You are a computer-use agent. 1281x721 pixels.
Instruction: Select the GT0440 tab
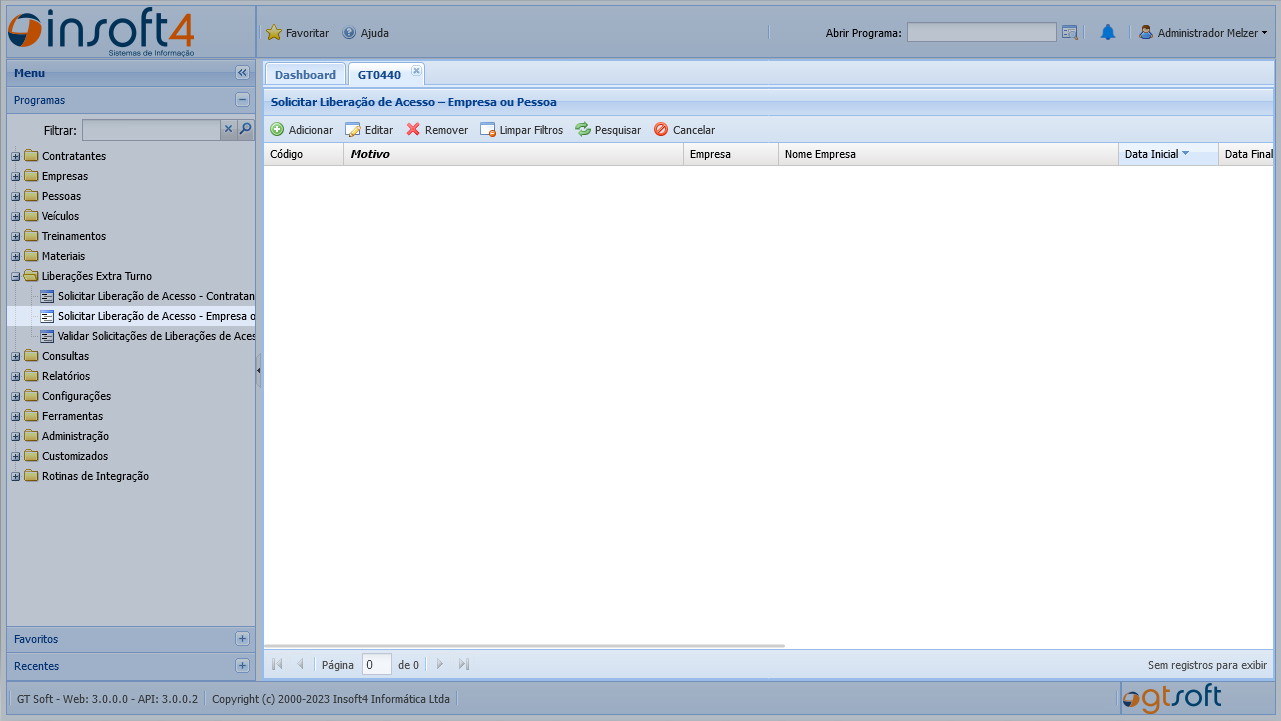[x=379, y=75]
